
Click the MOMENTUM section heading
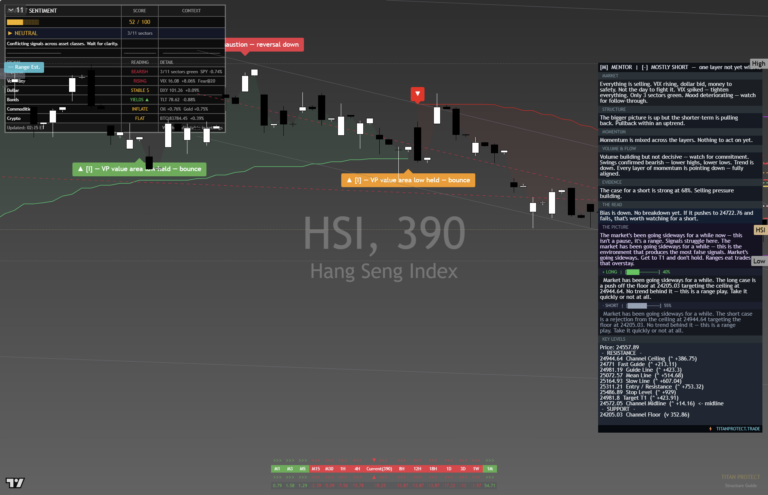(613, 132)
